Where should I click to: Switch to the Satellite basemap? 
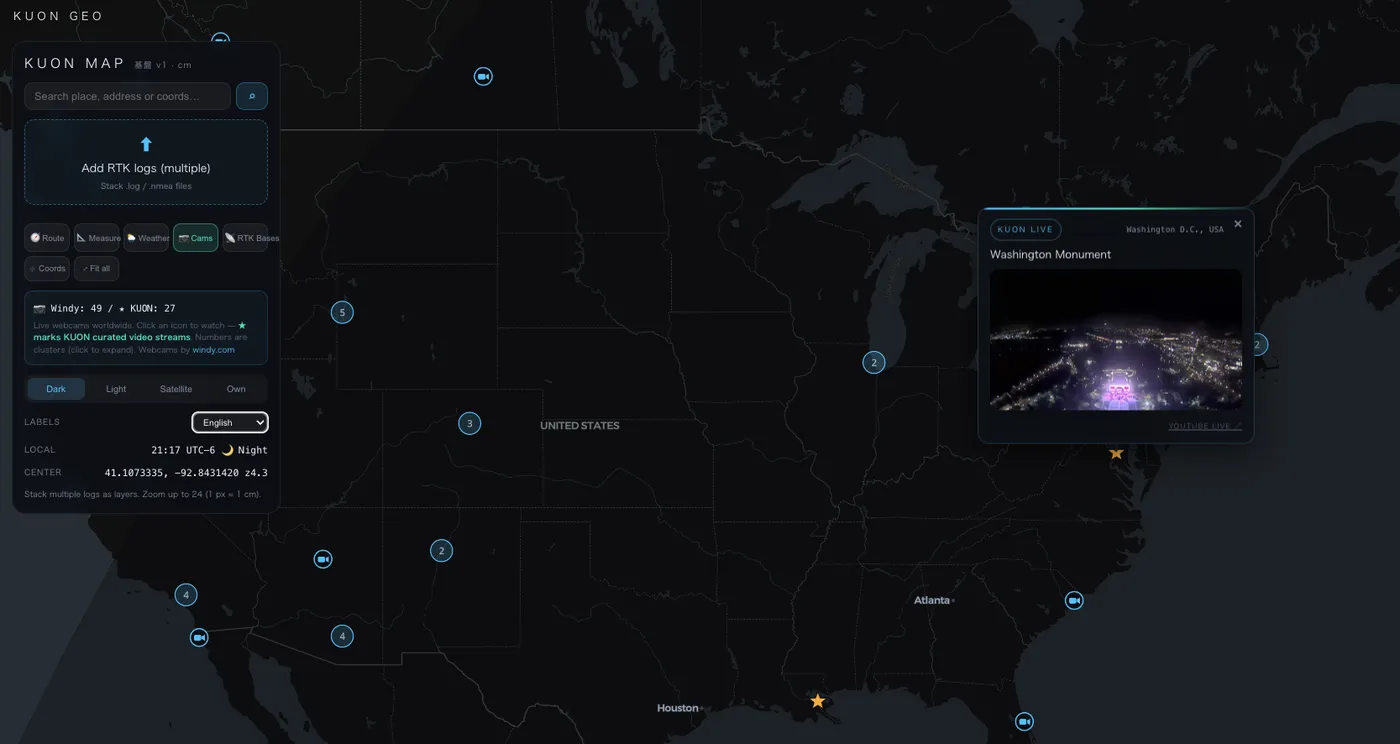point(176,389)
